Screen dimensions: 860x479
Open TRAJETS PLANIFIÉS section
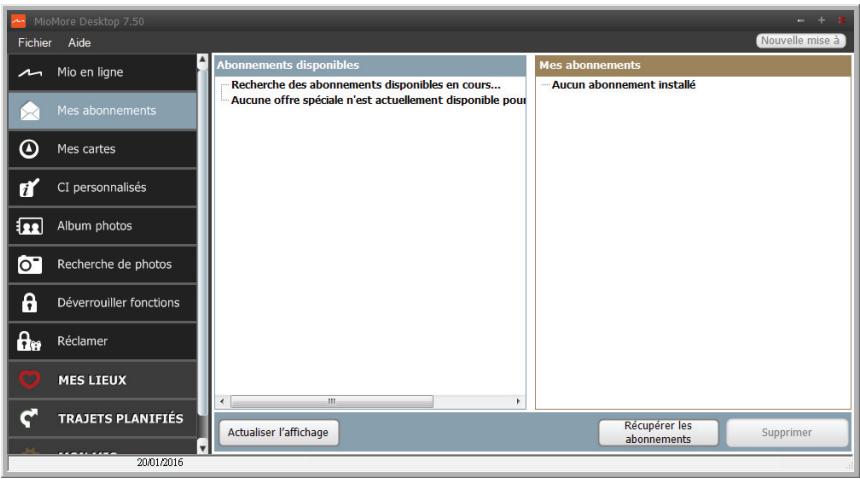coord(103,418)
